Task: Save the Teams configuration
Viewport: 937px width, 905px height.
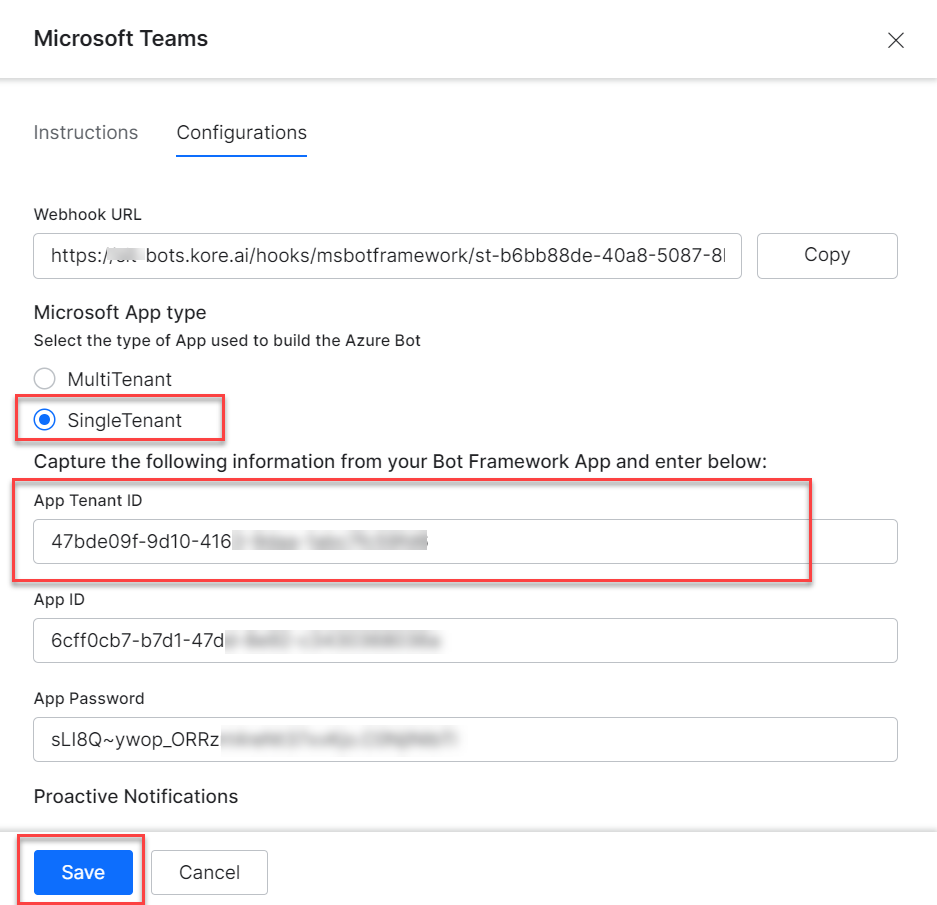Action: (83, 872)
